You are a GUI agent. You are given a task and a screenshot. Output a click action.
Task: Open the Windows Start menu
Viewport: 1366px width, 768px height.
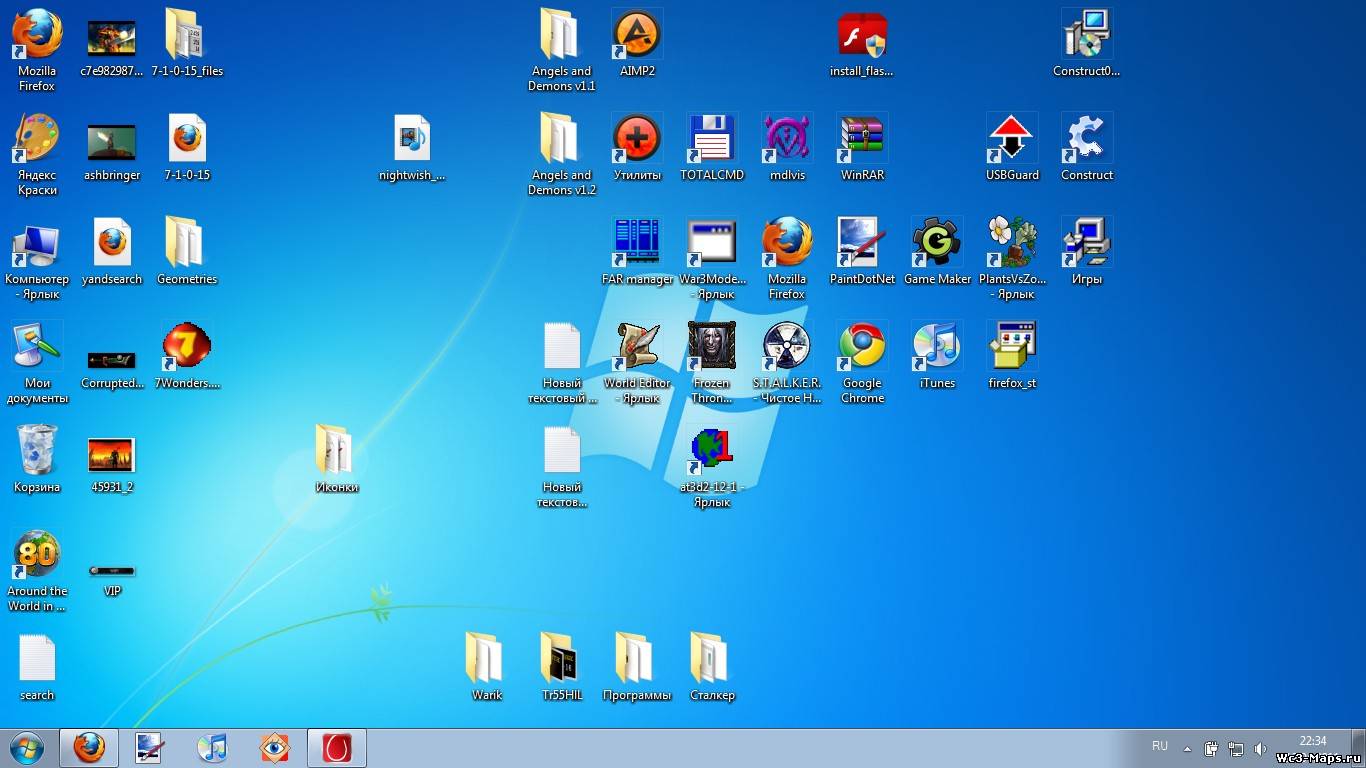pos(27,747)
